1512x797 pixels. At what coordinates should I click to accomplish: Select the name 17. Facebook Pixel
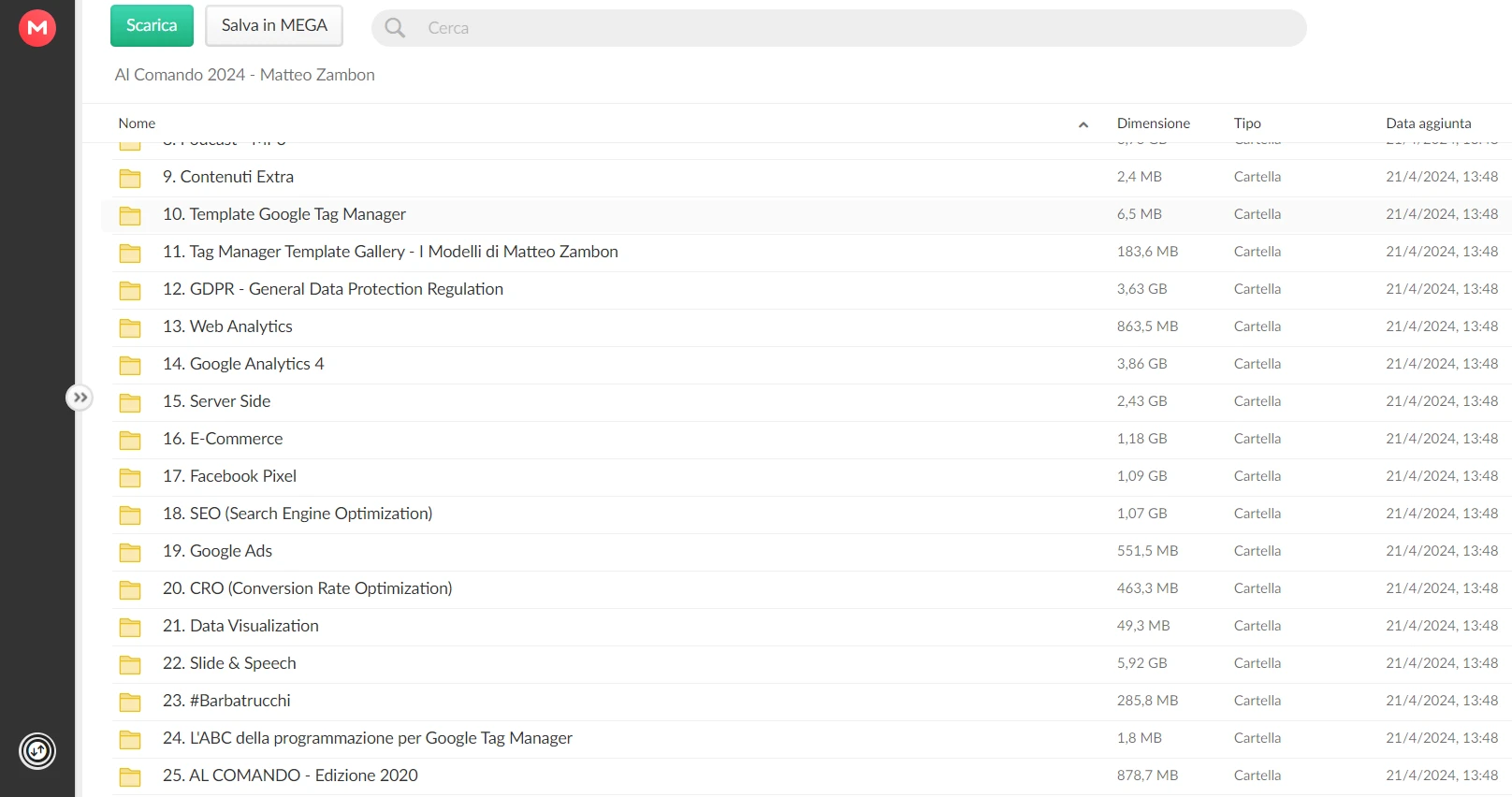coord(229,476)
